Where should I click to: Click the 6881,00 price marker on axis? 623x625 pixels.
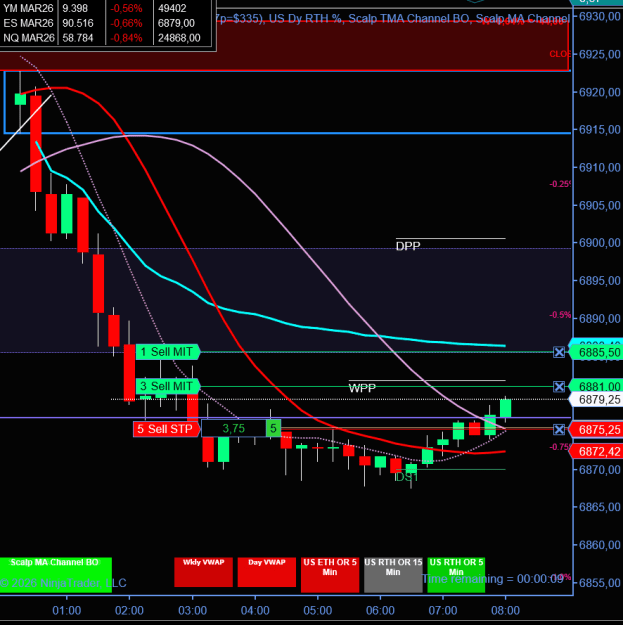point(596,387)
